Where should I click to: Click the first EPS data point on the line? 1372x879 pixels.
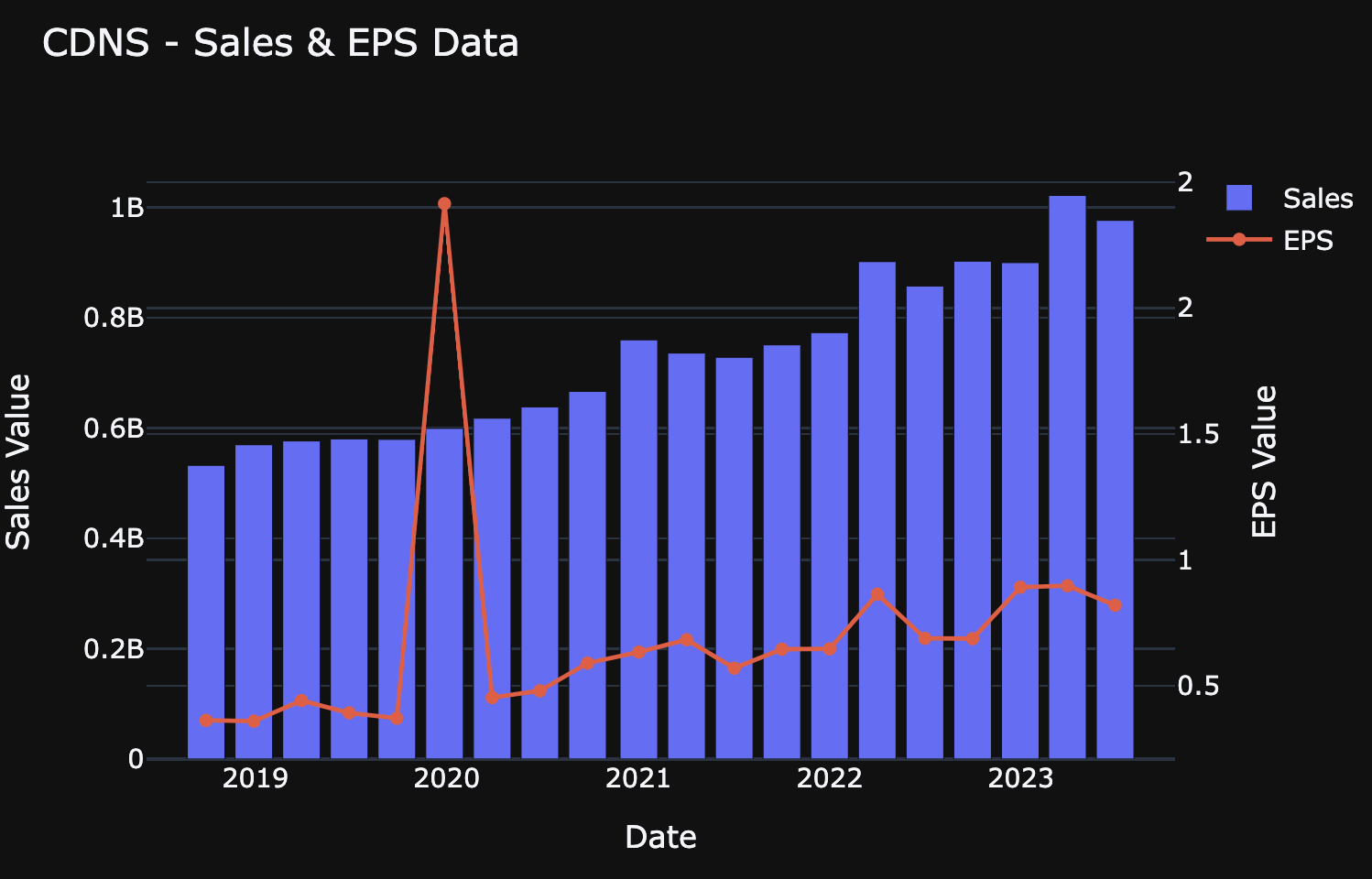206,721
